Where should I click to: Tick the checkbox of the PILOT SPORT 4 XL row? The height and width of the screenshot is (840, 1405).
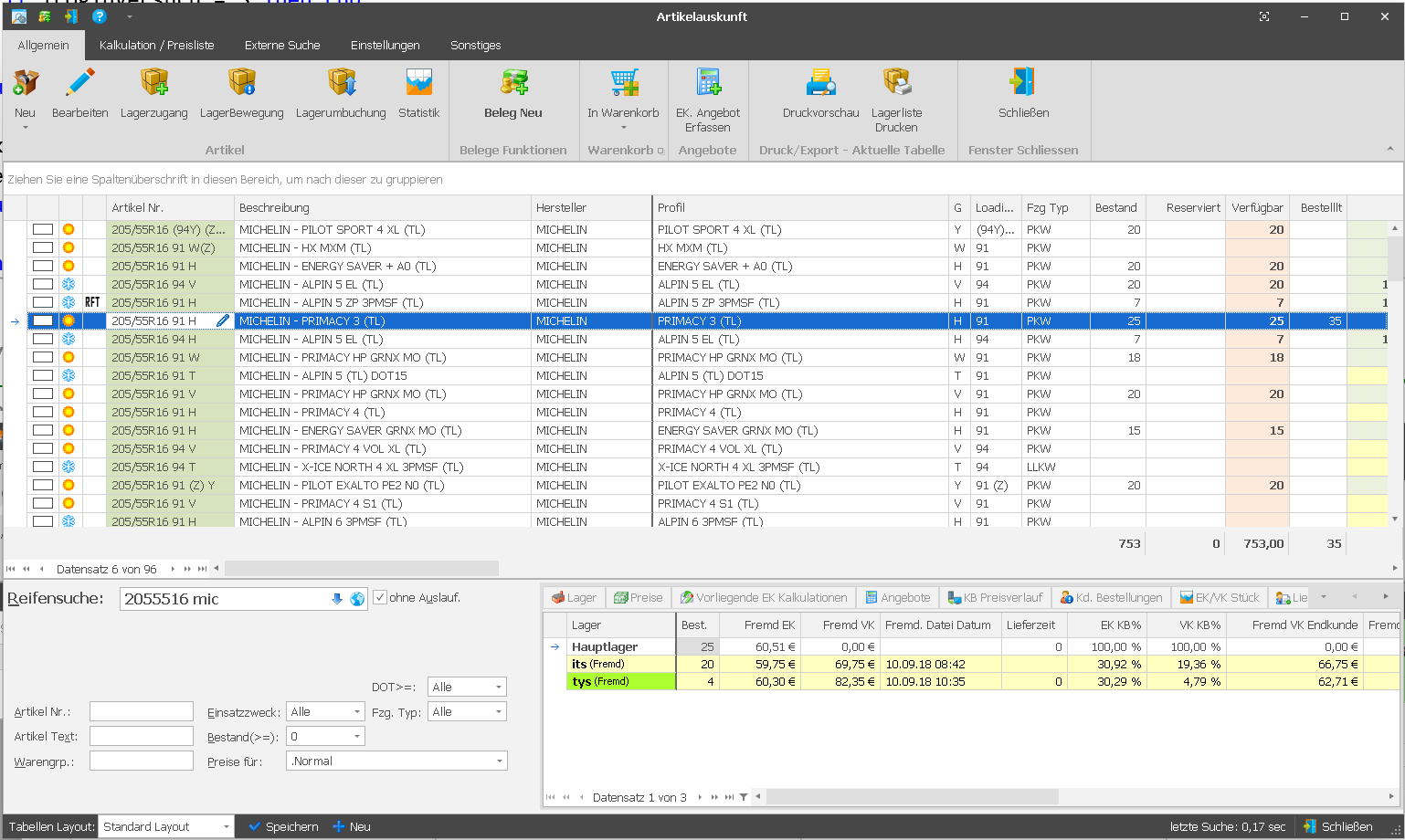43,230
